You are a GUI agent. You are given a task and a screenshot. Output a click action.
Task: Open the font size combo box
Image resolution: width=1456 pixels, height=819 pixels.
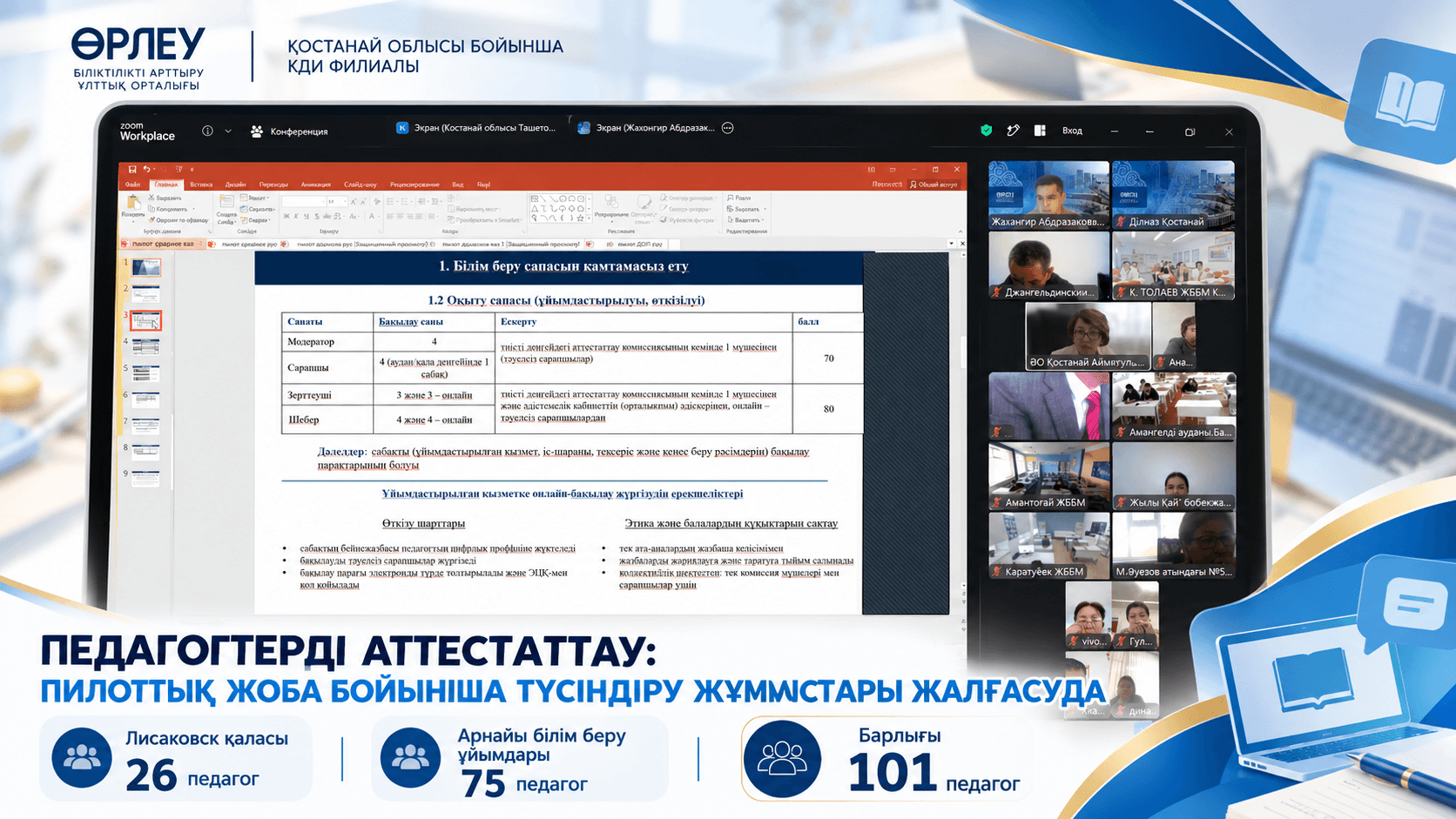[337, 201]
